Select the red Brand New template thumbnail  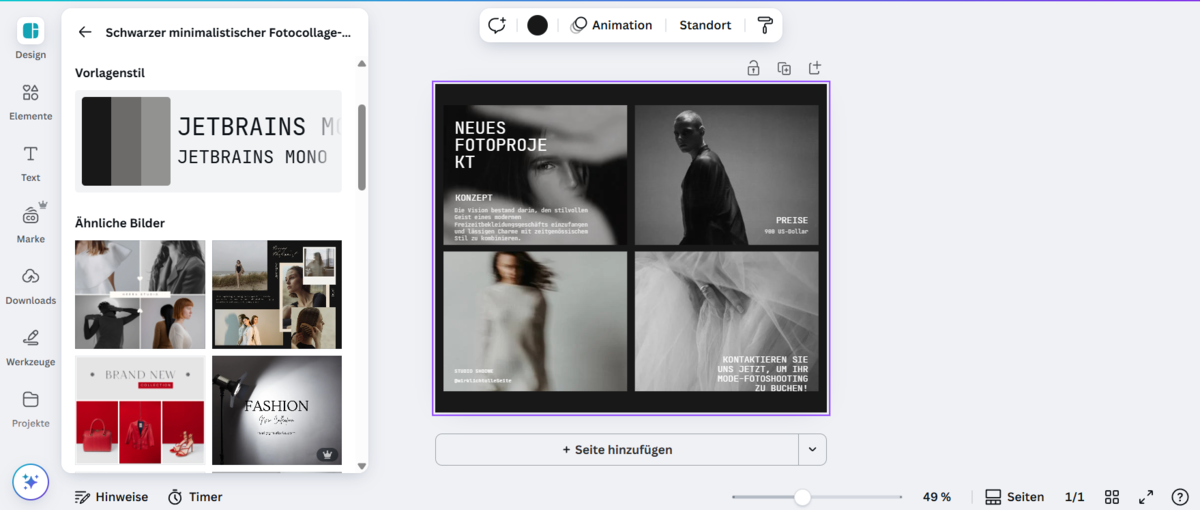coord(140,410)
